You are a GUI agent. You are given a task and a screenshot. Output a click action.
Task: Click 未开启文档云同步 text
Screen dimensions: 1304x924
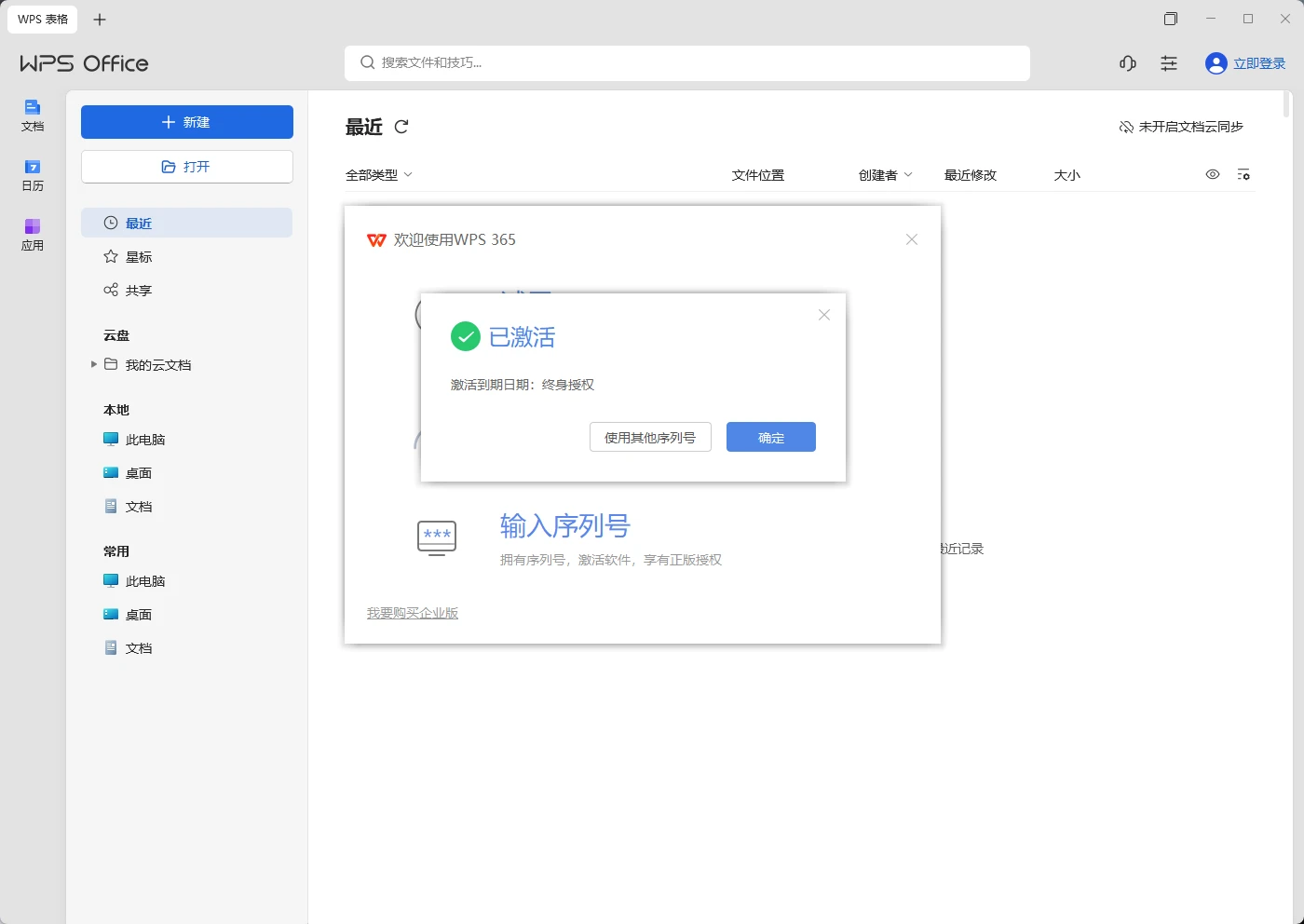click(1191, 127)
